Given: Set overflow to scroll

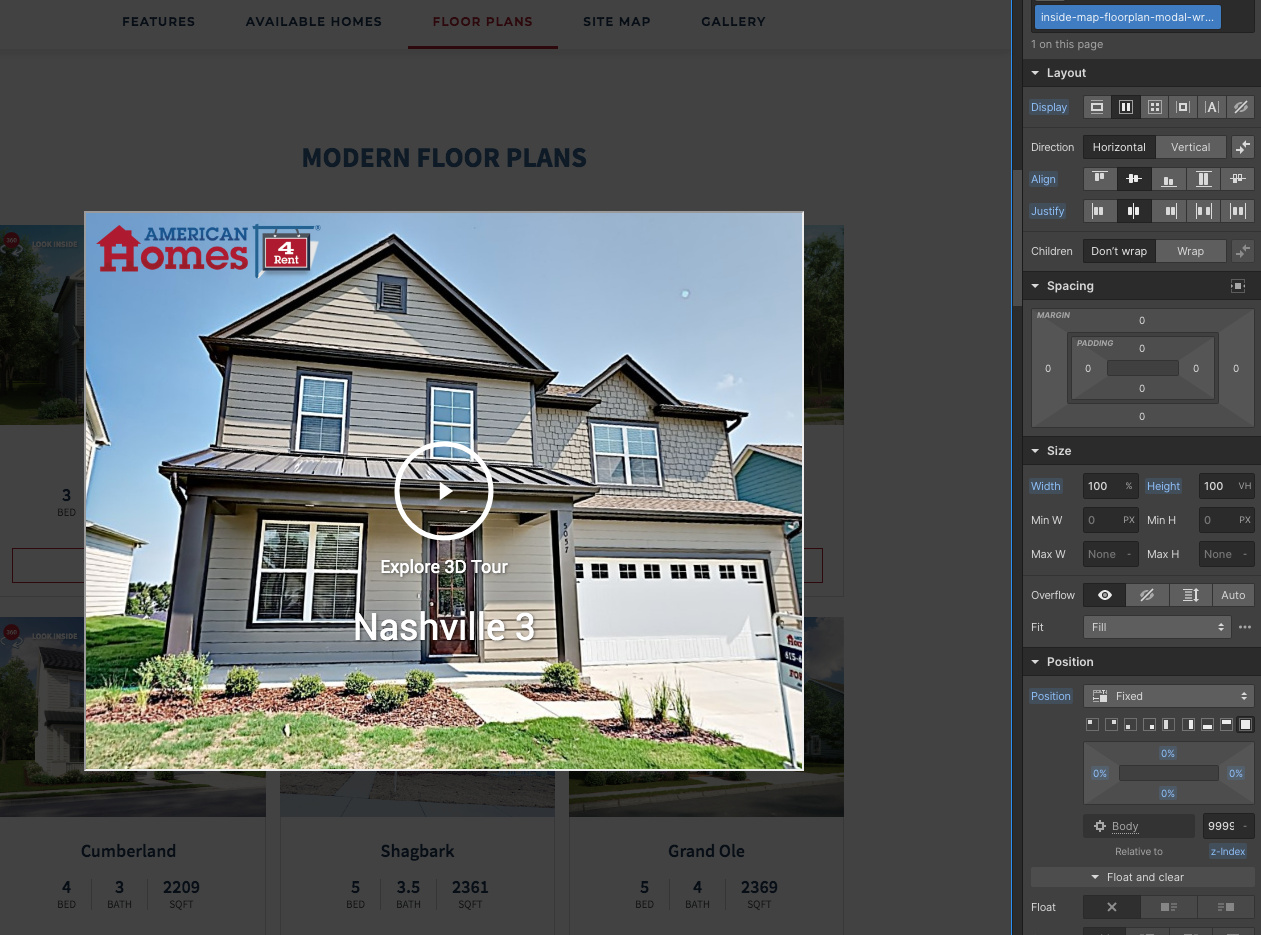Looking at the screenshot, I should coord(1190,595).
